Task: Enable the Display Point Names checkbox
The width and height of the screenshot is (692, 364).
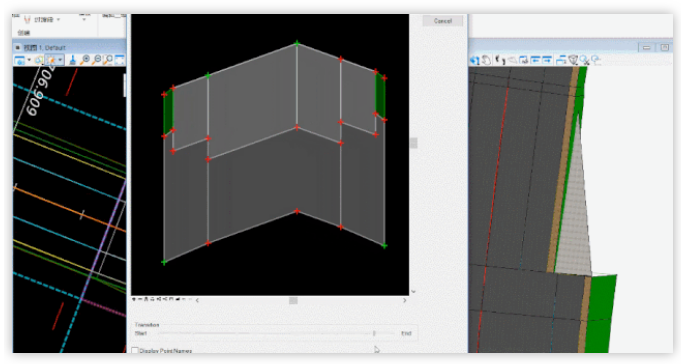Action: [135, 350]
